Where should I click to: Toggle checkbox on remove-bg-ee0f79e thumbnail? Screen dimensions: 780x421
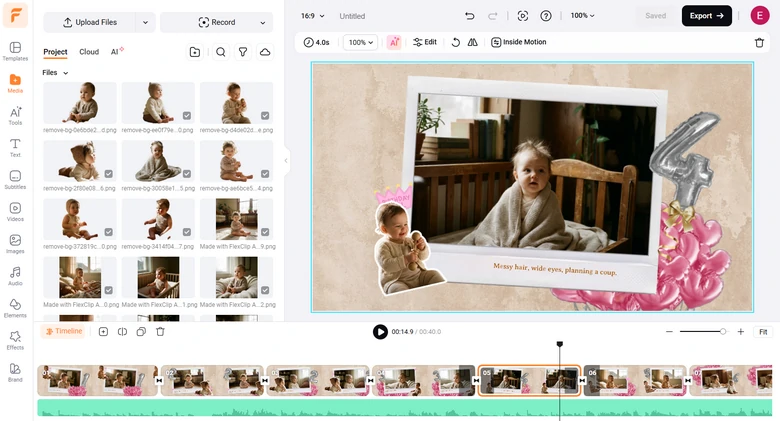[187, 115]
